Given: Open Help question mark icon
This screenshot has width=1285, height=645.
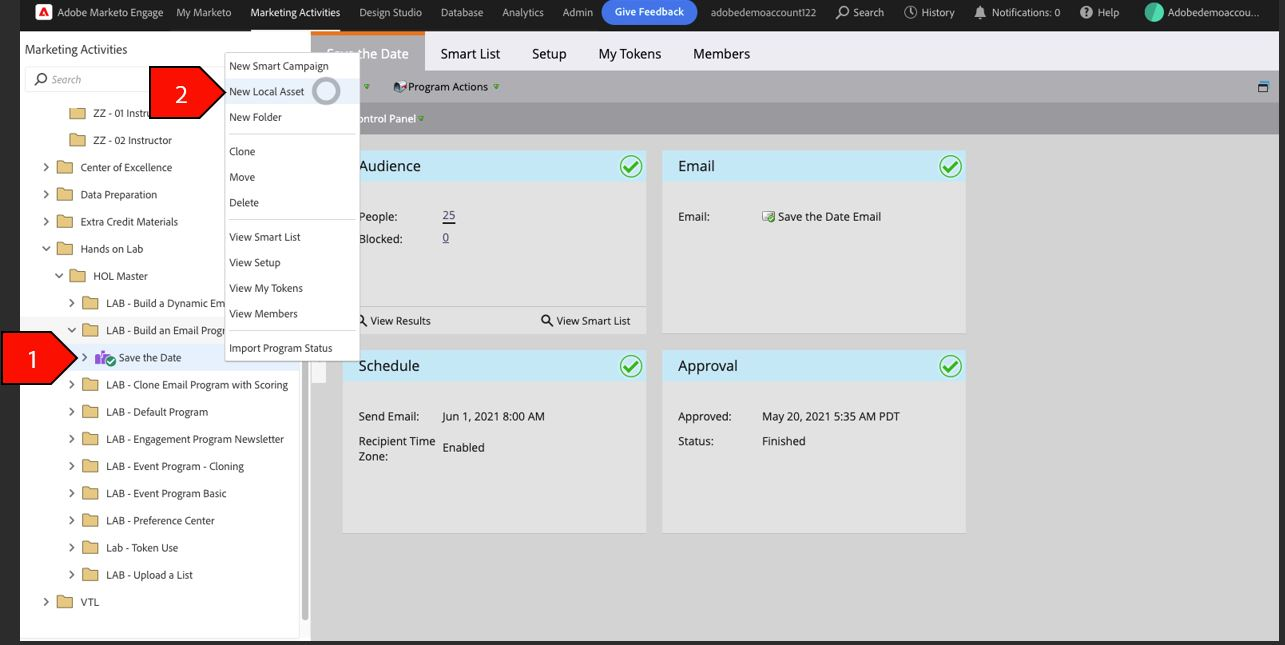Looking at the screenshot, I should pyautogui.click(x=1086, y=13).
